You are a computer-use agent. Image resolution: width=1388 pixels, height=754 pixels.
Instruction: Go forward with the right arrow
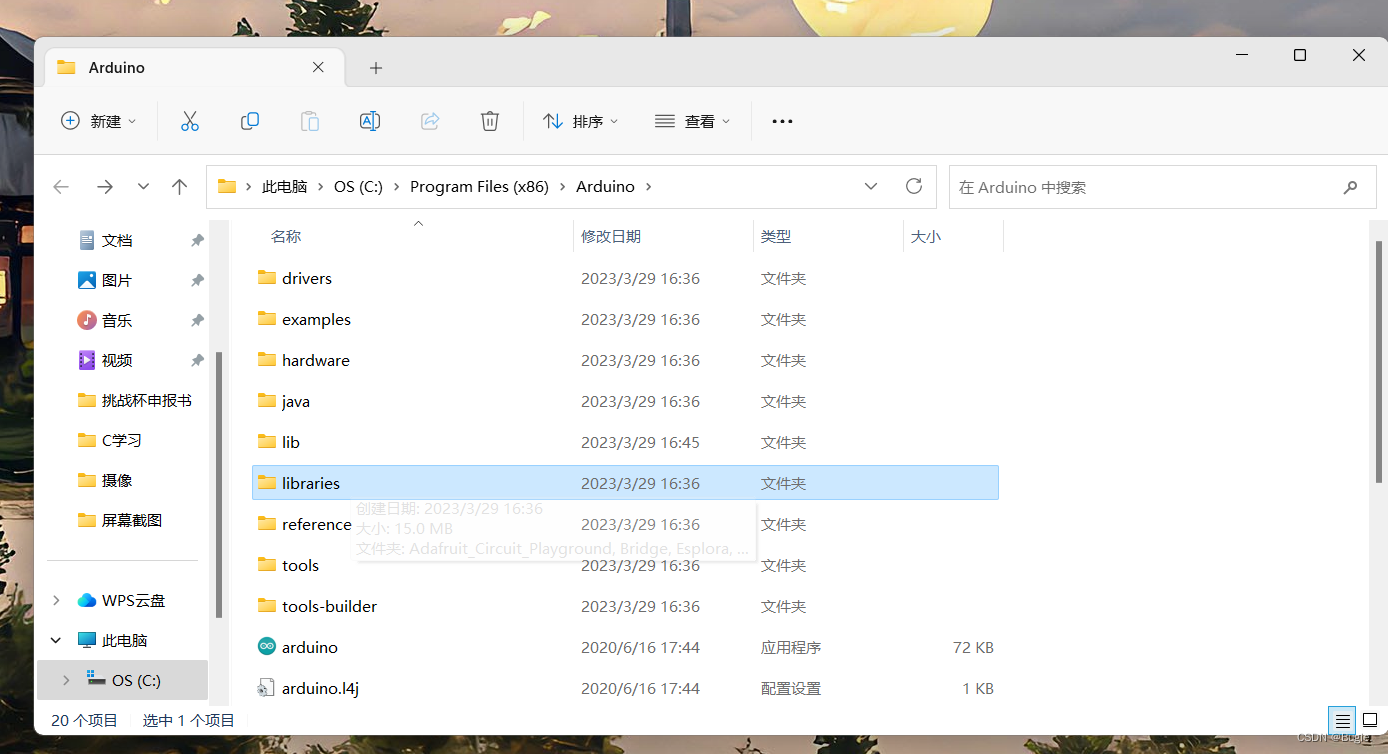pyautogui.click(x=104, y=186)
